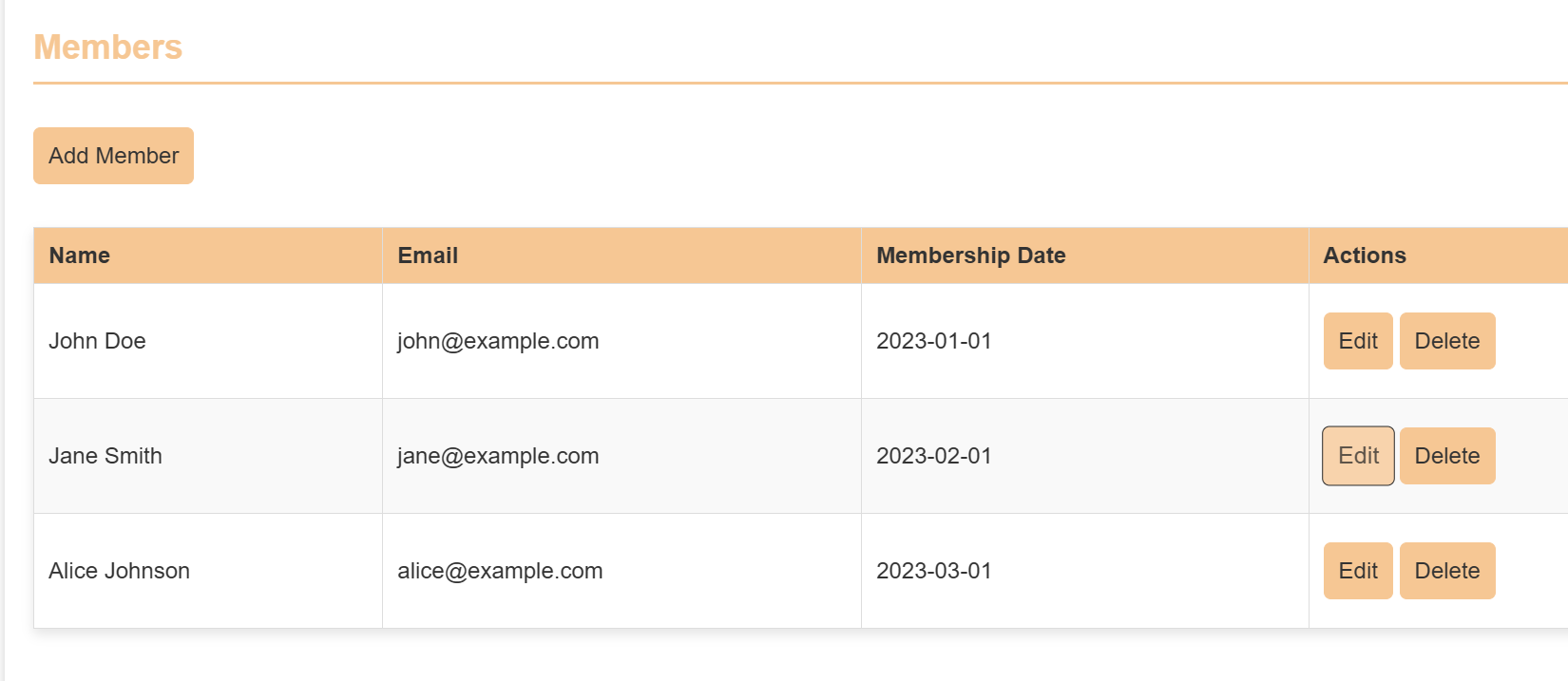Edit John Doe's member record
The image size is (1568, 681).
pos(1357,341)
